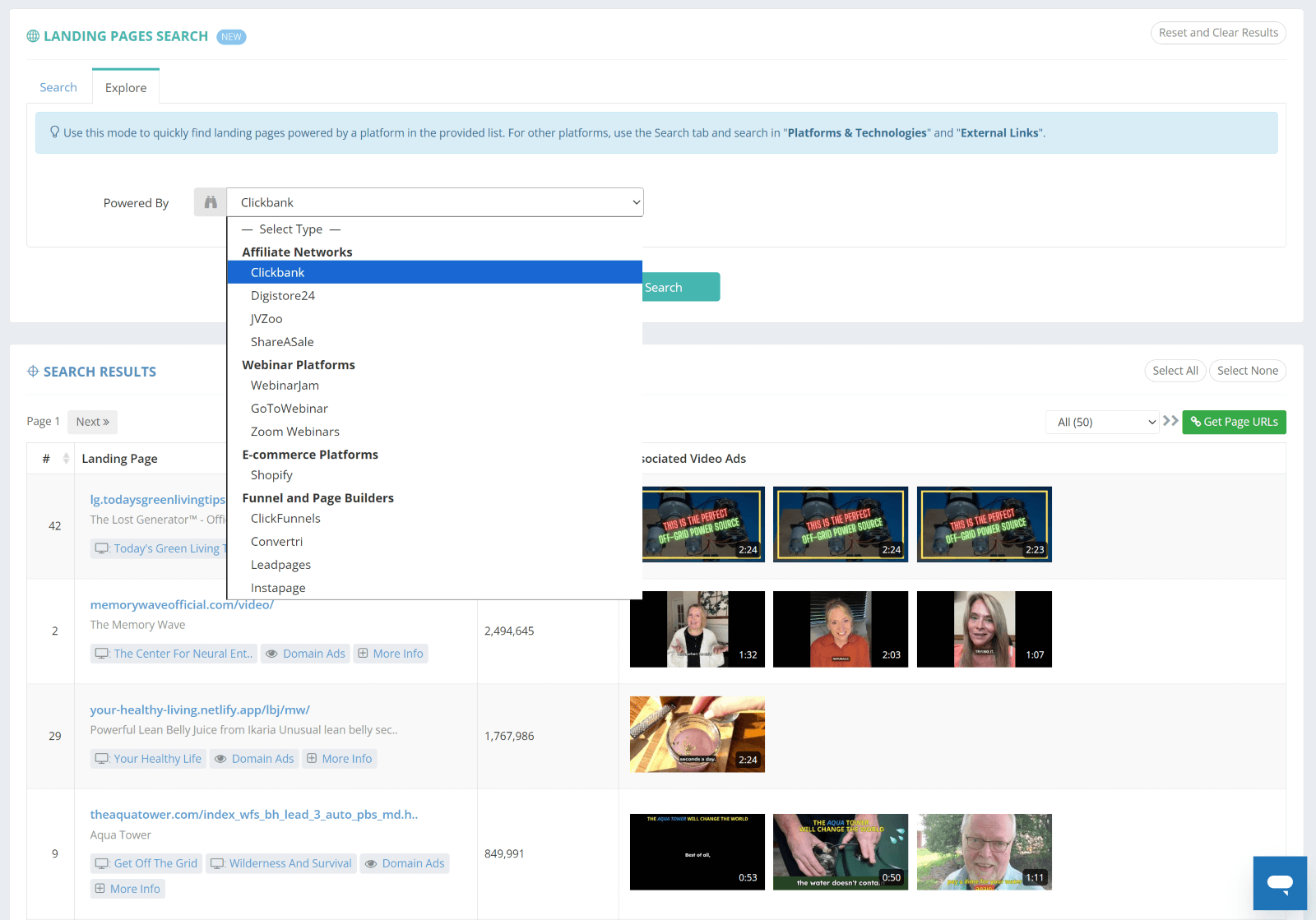
Task: Click the globe icon beside Landing Pages Search
Action: [33, 36]
